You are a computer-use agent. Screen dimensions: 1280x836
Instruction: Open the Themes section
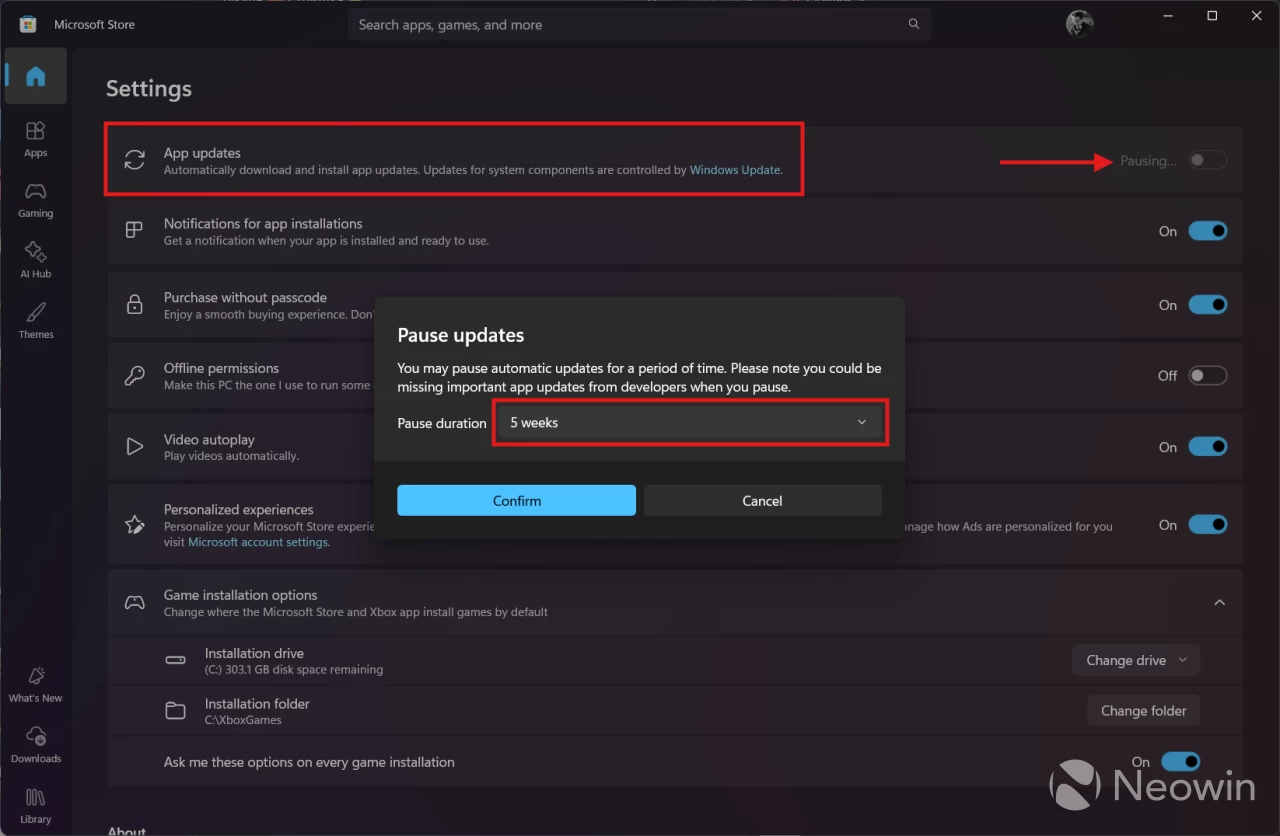36,320
